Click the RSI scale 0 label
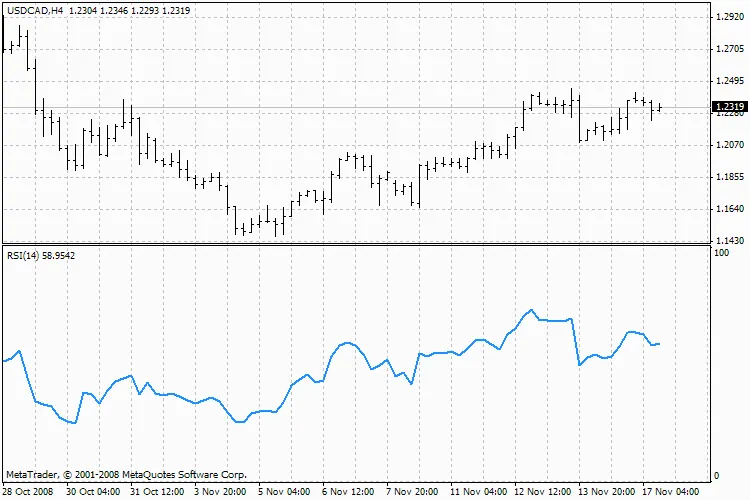The image size is (750, 500). coord(713,475)
